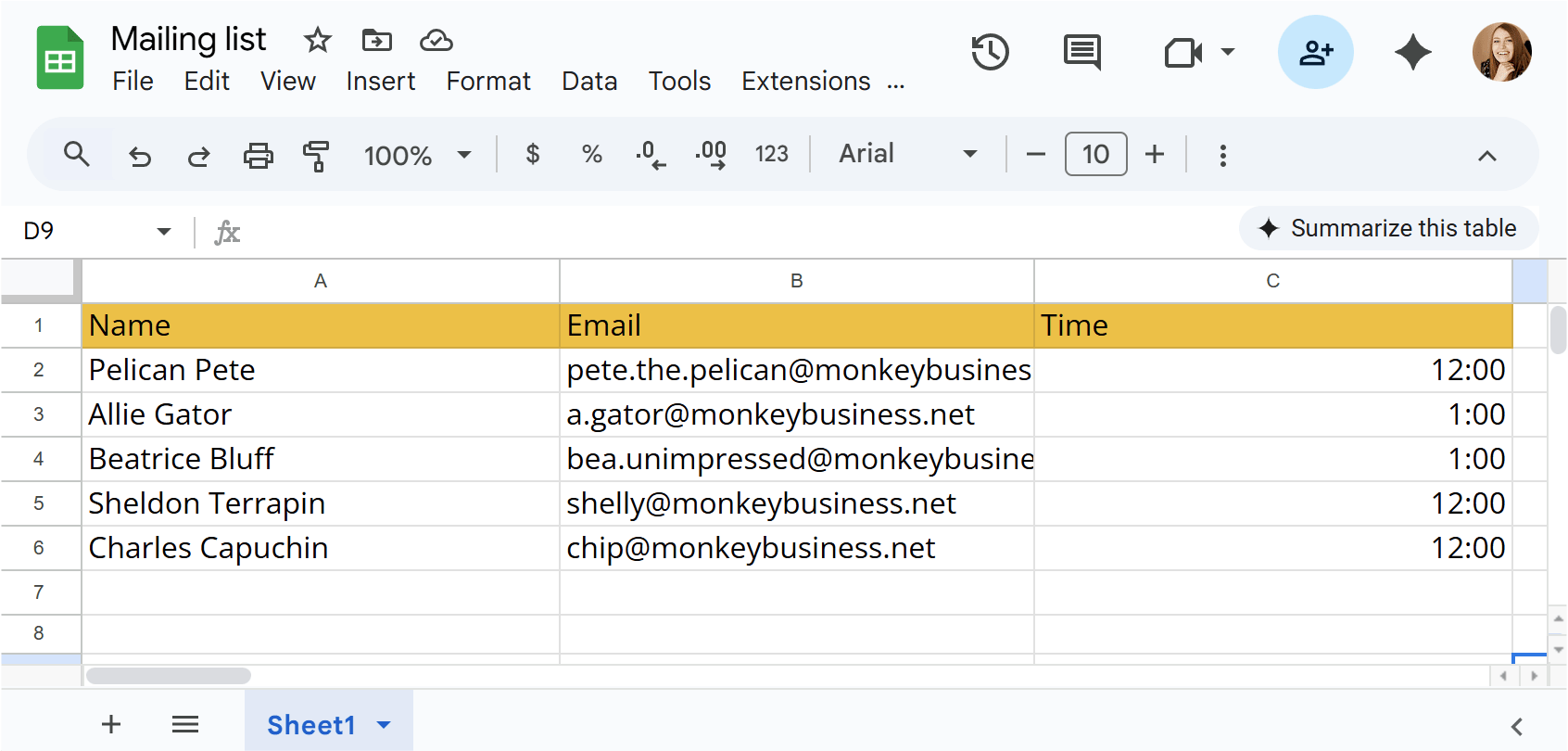The image size is (1568, 751).
Task: Click the Share people button
Action: pos(1316,52)
